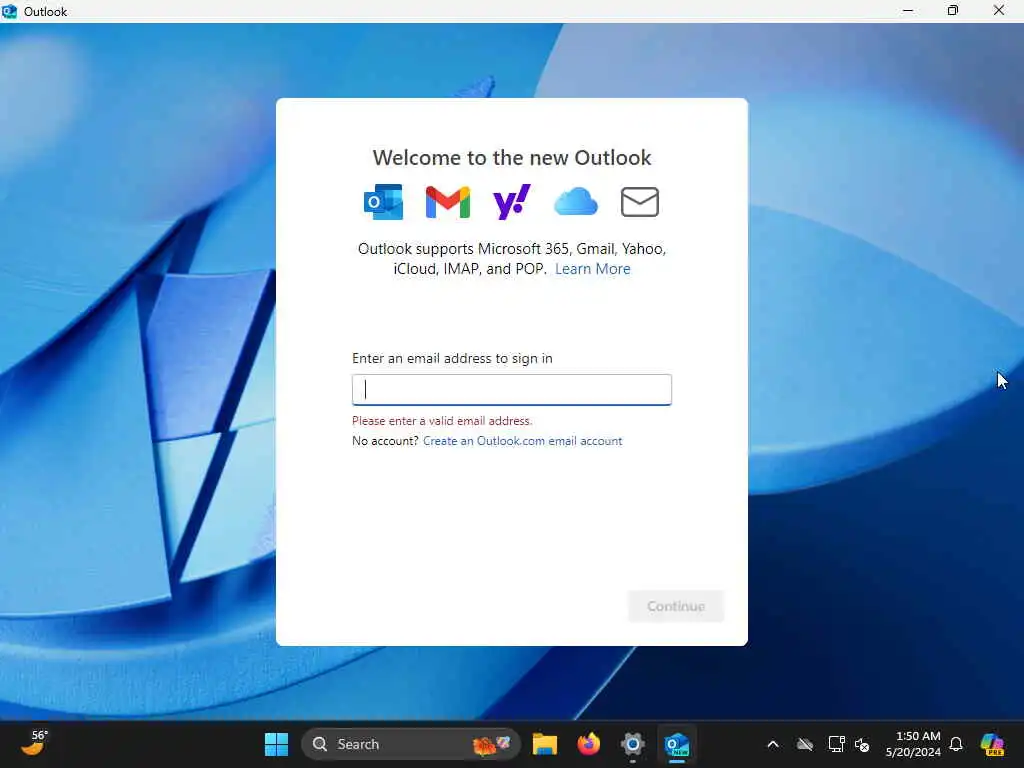Click the Outlook app icon in the title bar
The image size is (1024, 768).
coord(10,11)
